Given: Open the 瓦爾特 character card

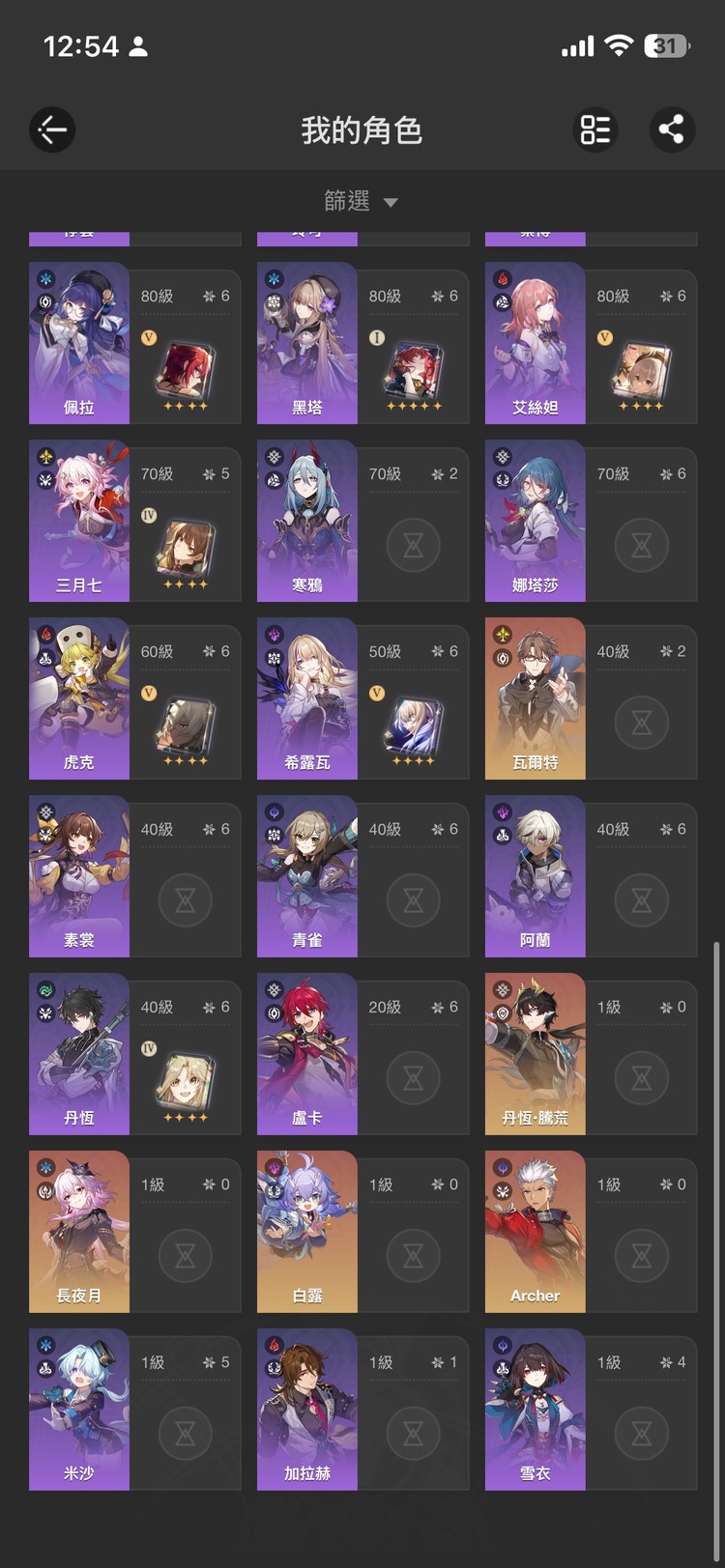Looking at the screenshot, I should click(x=592, y=698).
